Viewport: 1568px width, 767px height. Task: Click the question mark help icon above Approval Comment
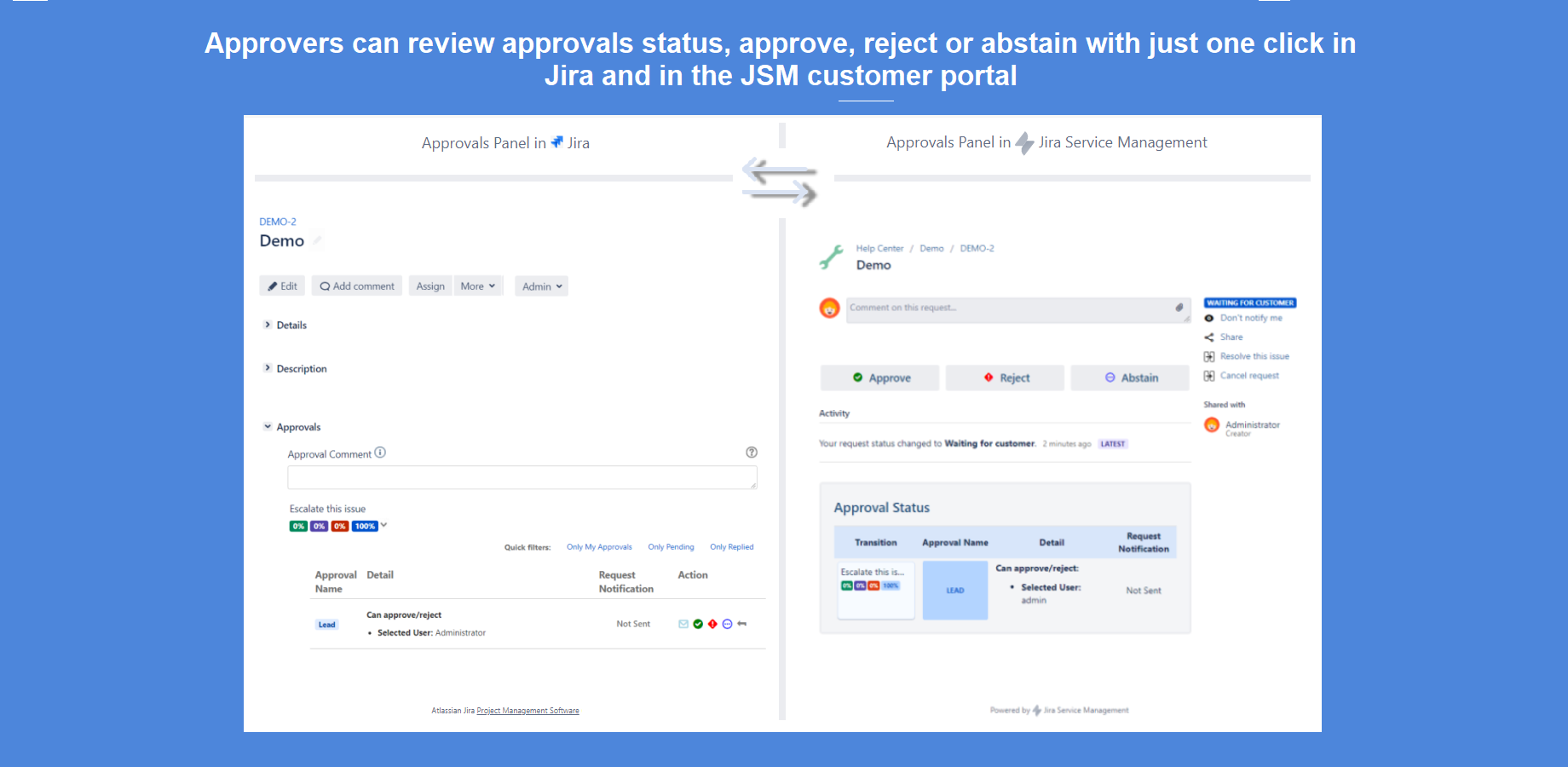(x=752, y=453)
